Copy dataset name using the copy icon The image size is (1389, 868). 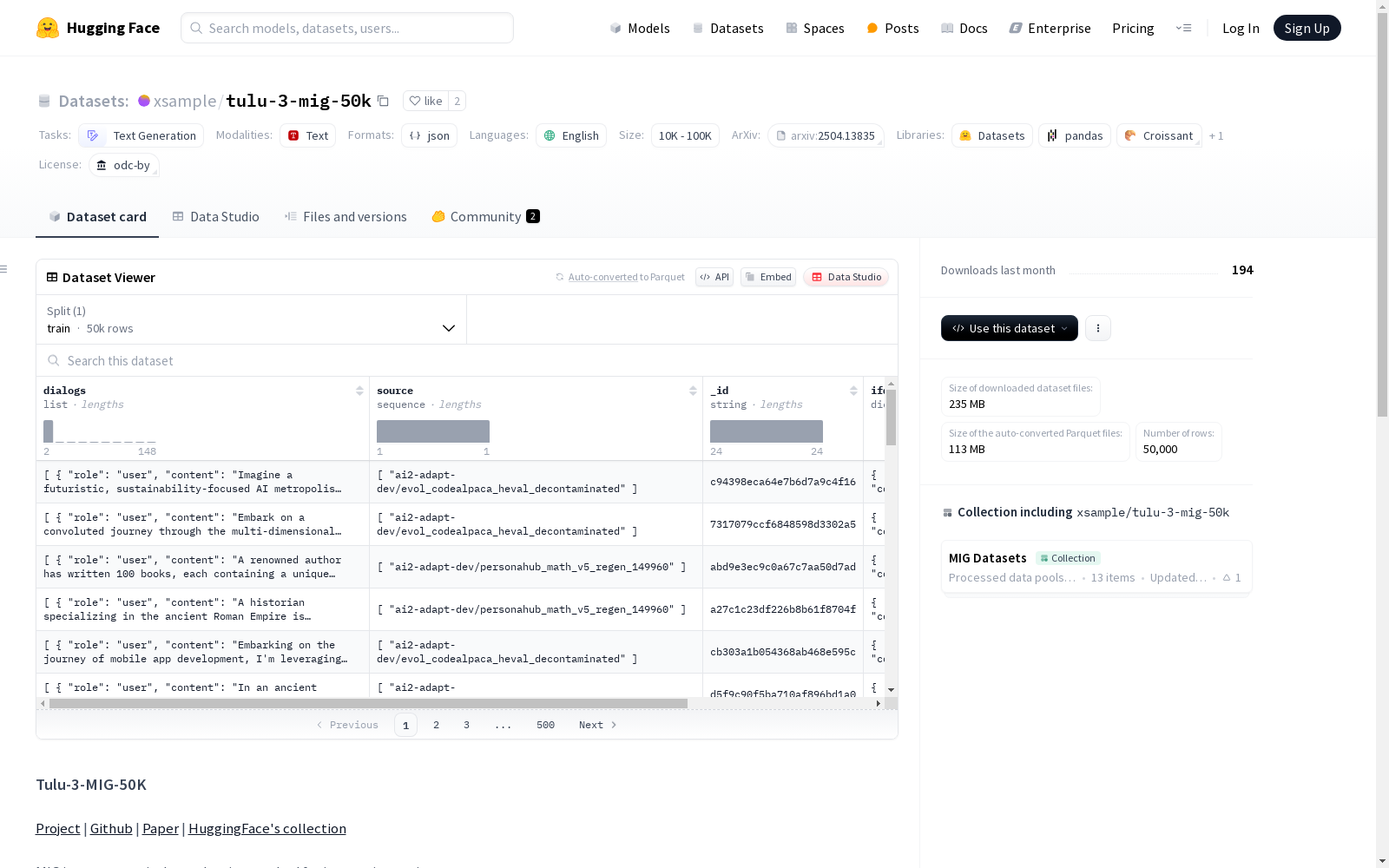pos(383,101)
